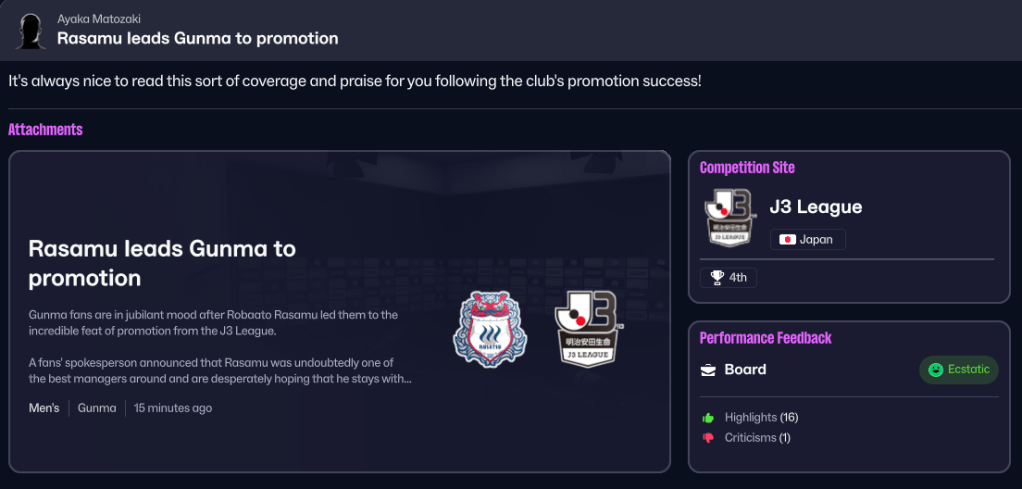Viewport: 1022px width, 489px height.
Task: Select the Japan nation badge
Action: [807, 240]
